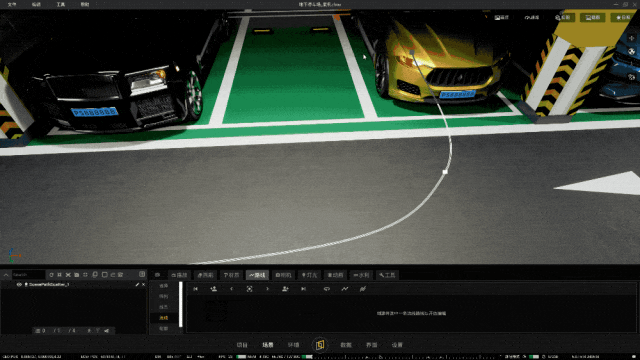Go to the next path point
Image resolution: width=640 pixels, height=360 pixels.
(x=267, y=289)
